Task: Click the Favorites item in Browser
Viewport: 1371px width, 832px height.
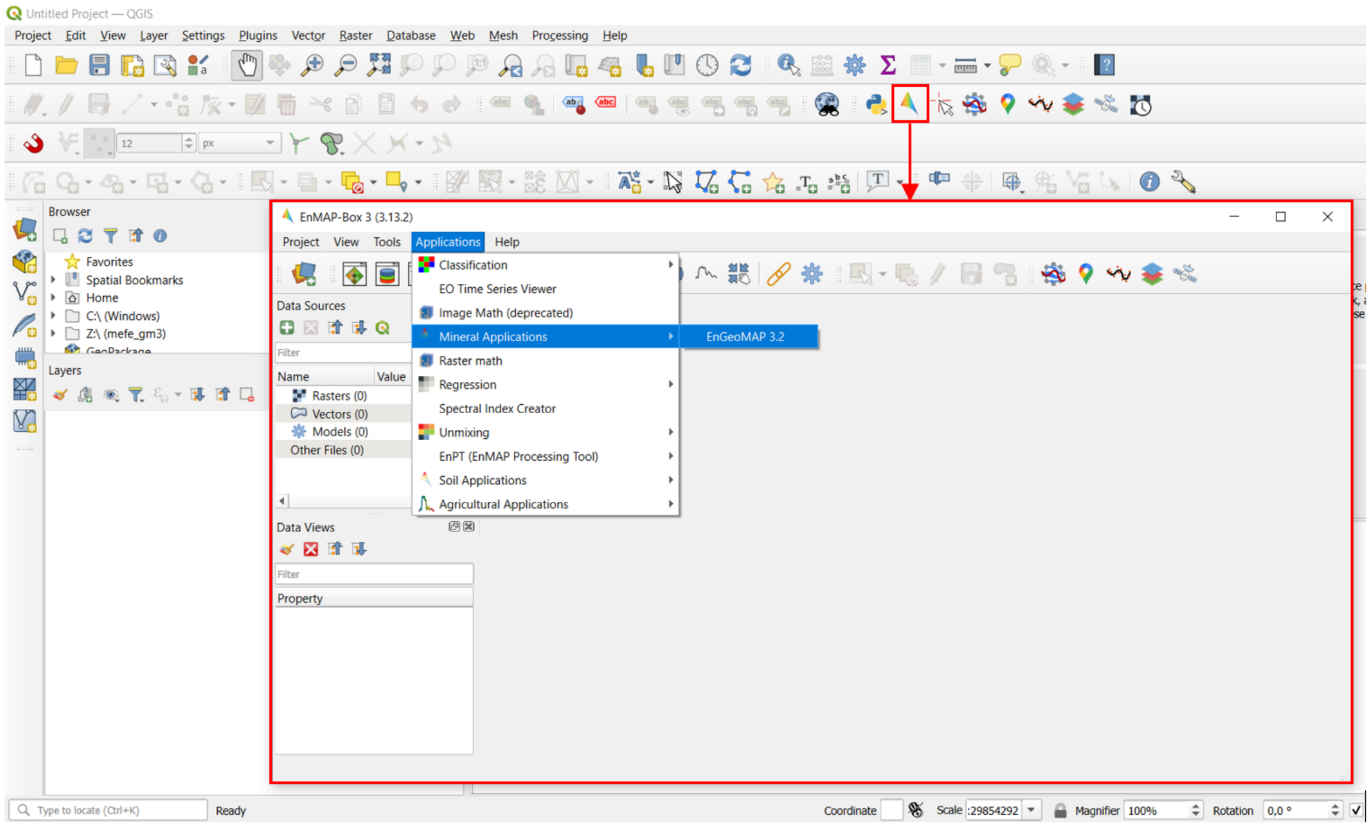Action: click(109, 262)
